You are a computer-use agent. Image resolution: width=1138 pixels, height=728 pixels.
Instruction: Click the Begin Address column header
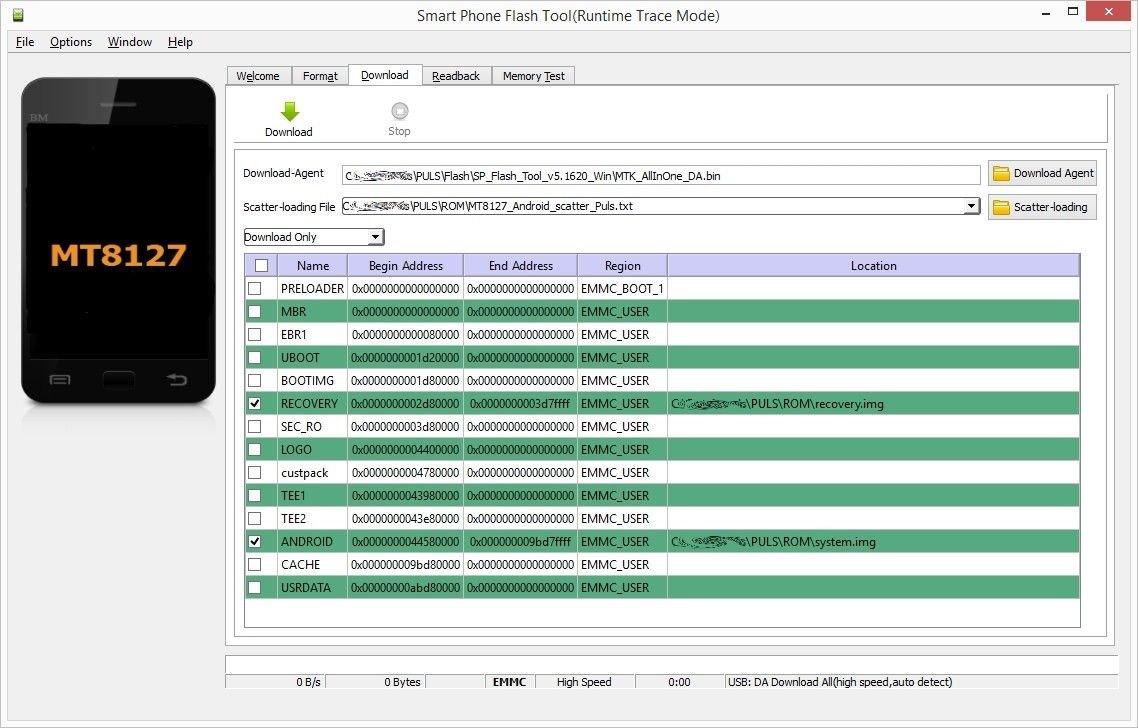pos(406,266)
